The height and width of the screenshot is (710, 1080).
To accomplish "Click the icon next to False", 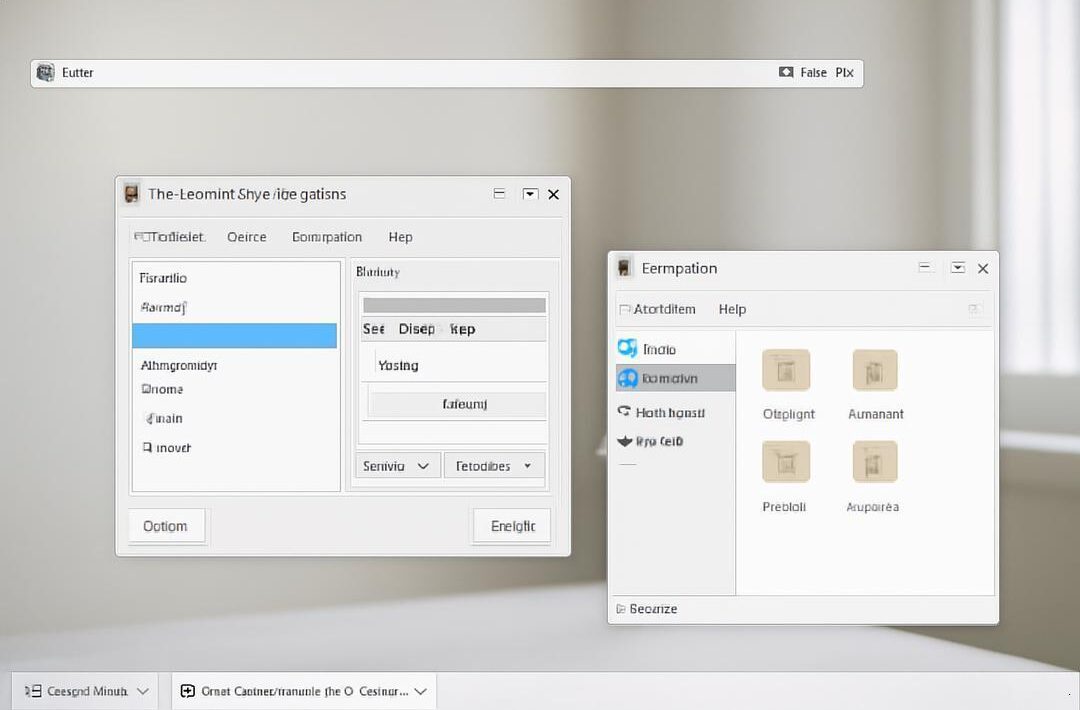I will coord(786,72).
